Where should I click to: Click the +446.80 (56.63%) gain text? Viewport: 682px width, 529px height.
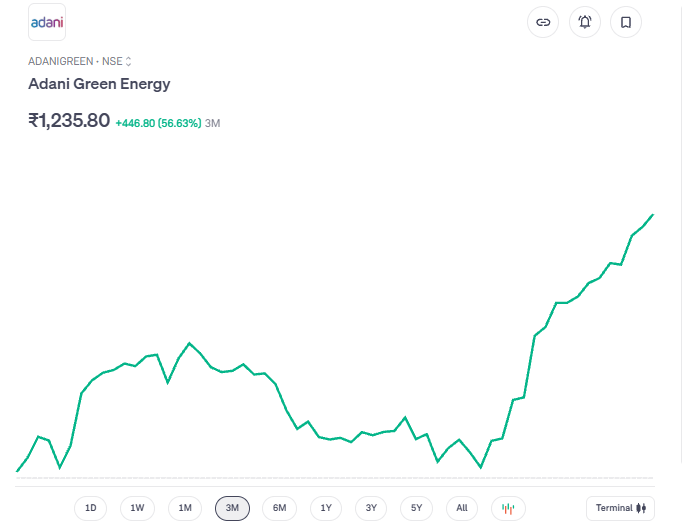pyautogui.click(x=158, y=123)
